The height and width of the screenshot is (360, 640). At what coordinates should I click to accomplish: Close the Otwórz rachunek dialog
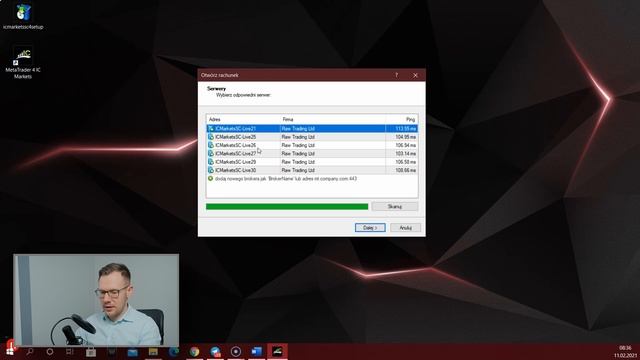click(415, 75)
